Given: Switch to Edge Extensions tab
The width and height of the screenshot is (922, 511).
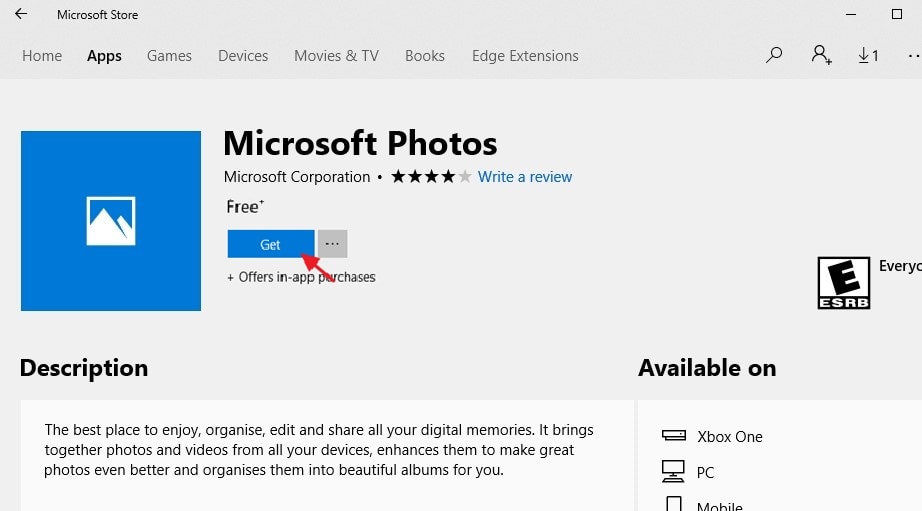Looking at the screenshot, I should [x=525, y=56].
